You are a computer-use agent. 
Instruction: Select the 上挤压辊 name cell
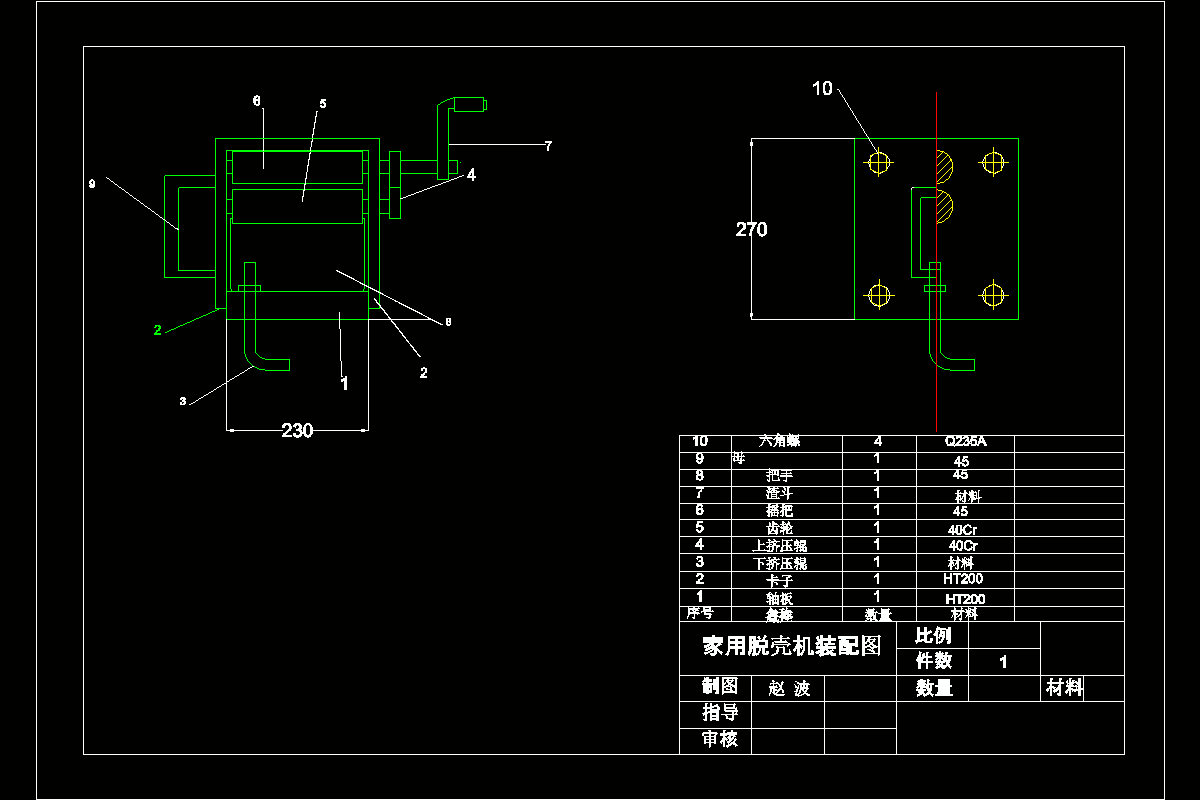click(x=780, y=546)
